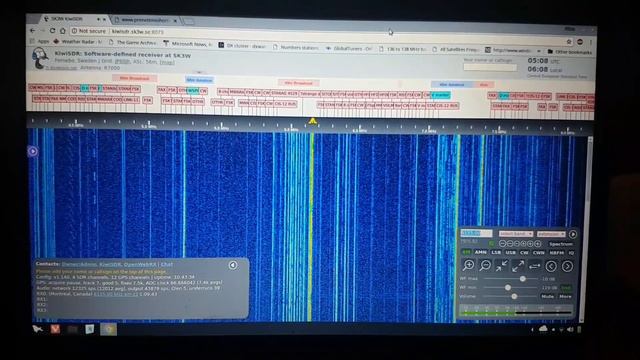This screenshot has height=360, width=640.
Task: Click the More button
Action: [x=565, y=296]
